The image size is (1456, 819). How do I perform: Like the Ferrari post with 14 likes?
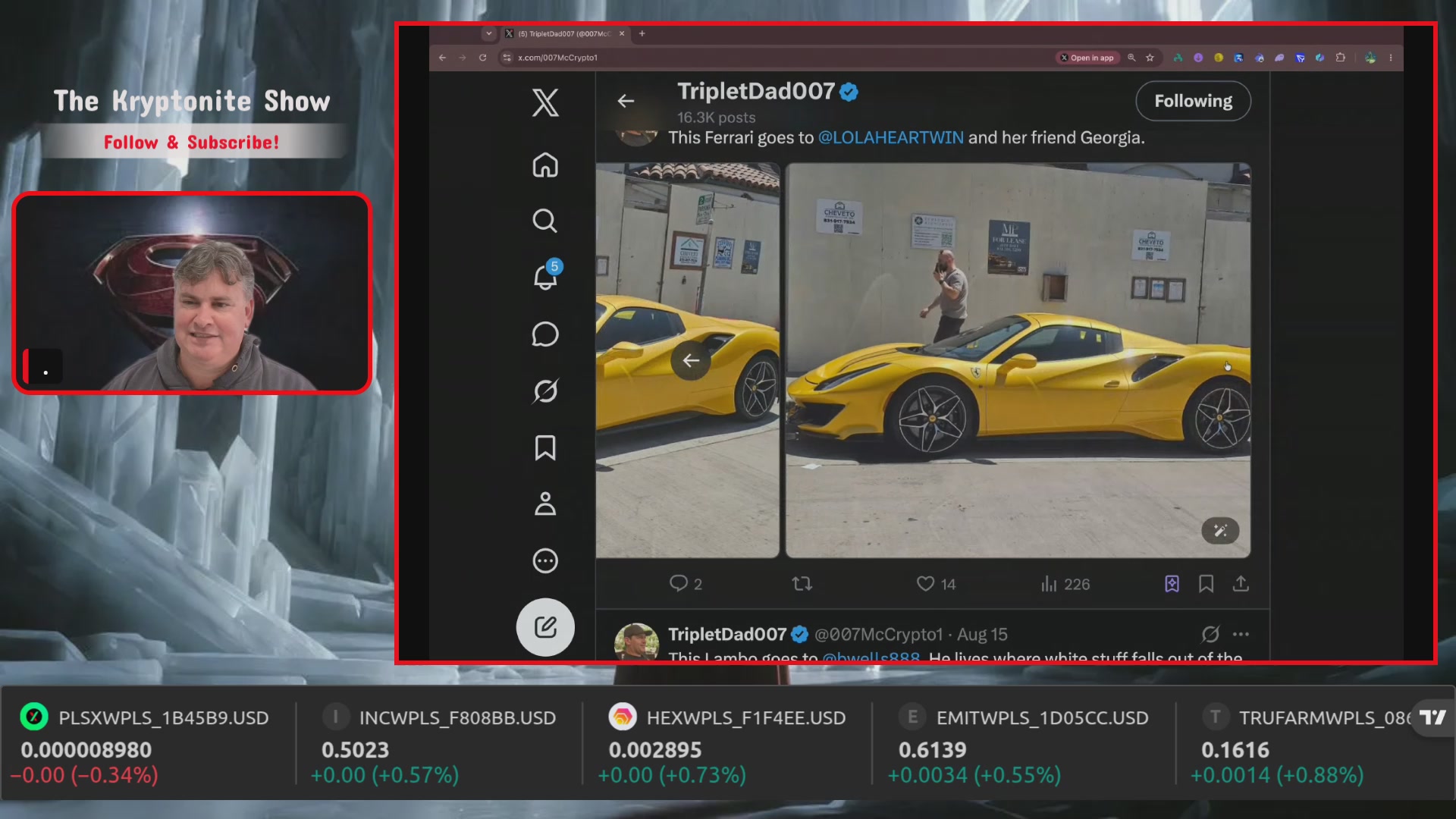(x=937, y=584)
